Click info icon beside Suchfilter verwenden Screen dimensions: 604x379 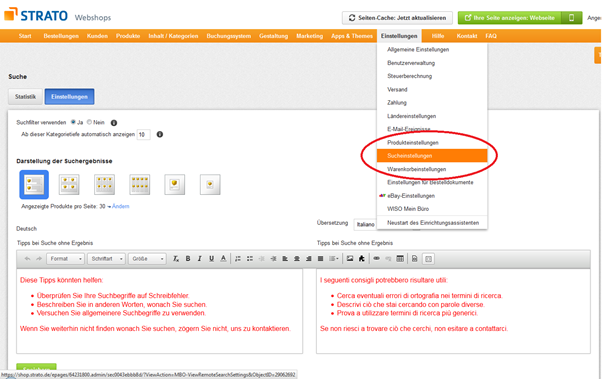pyautogui.click(x=114, y=123)
